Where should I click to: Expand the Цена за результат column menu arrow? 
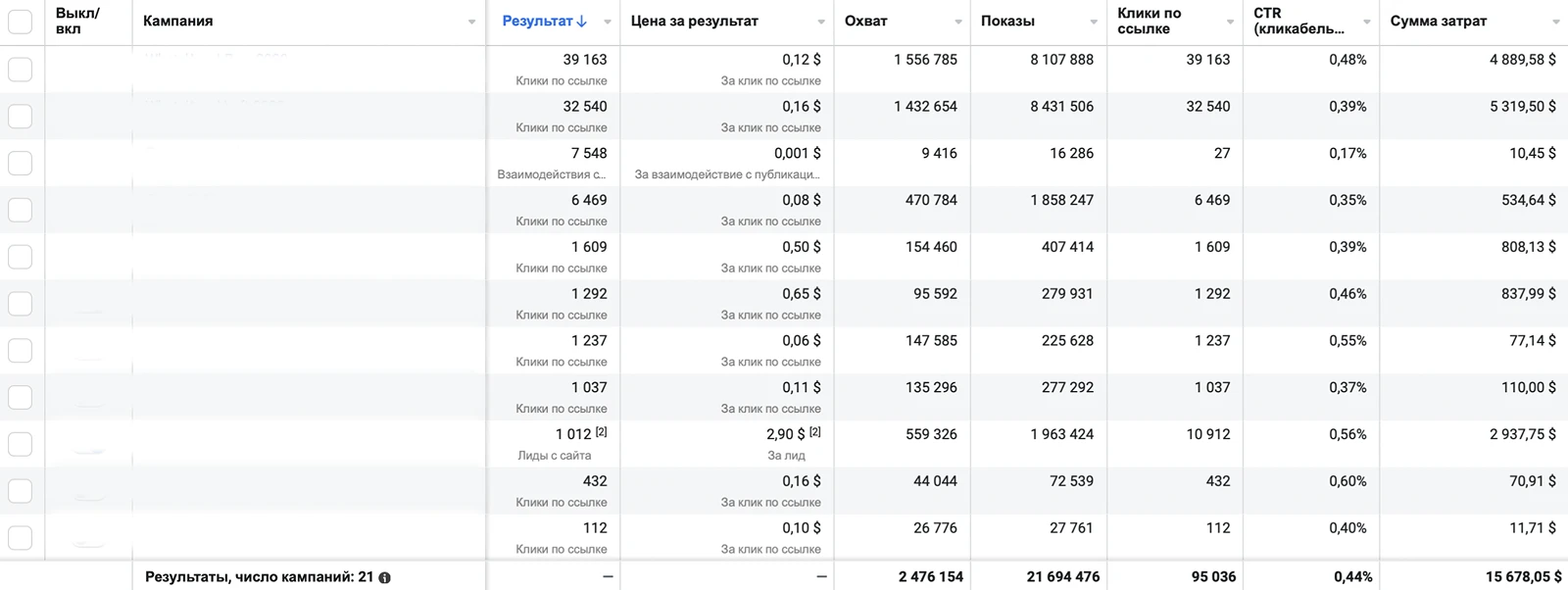click(821, 22)
